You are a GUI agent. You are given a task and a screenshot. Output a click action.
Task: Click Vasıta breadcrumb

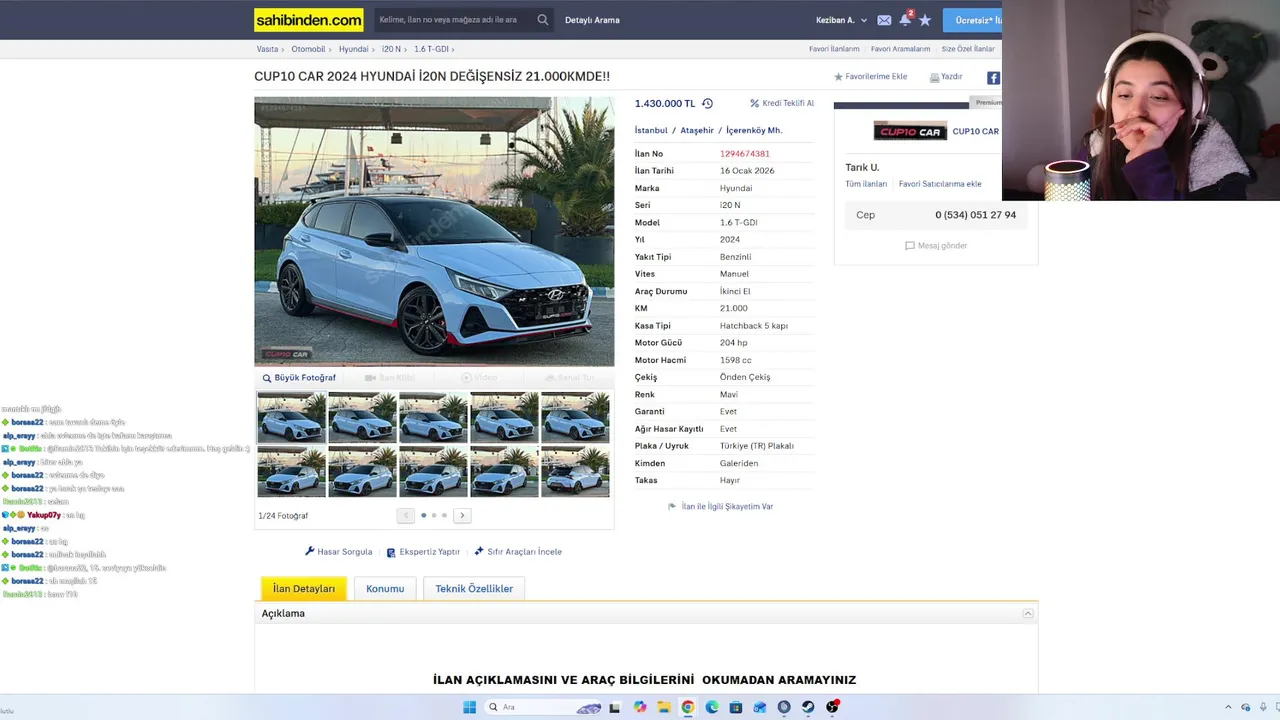coord(267,49)
